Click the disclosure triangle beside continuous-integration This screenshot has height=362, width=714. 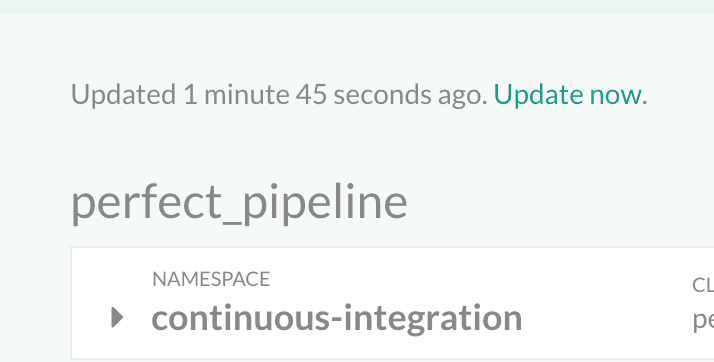coord(117,317)
